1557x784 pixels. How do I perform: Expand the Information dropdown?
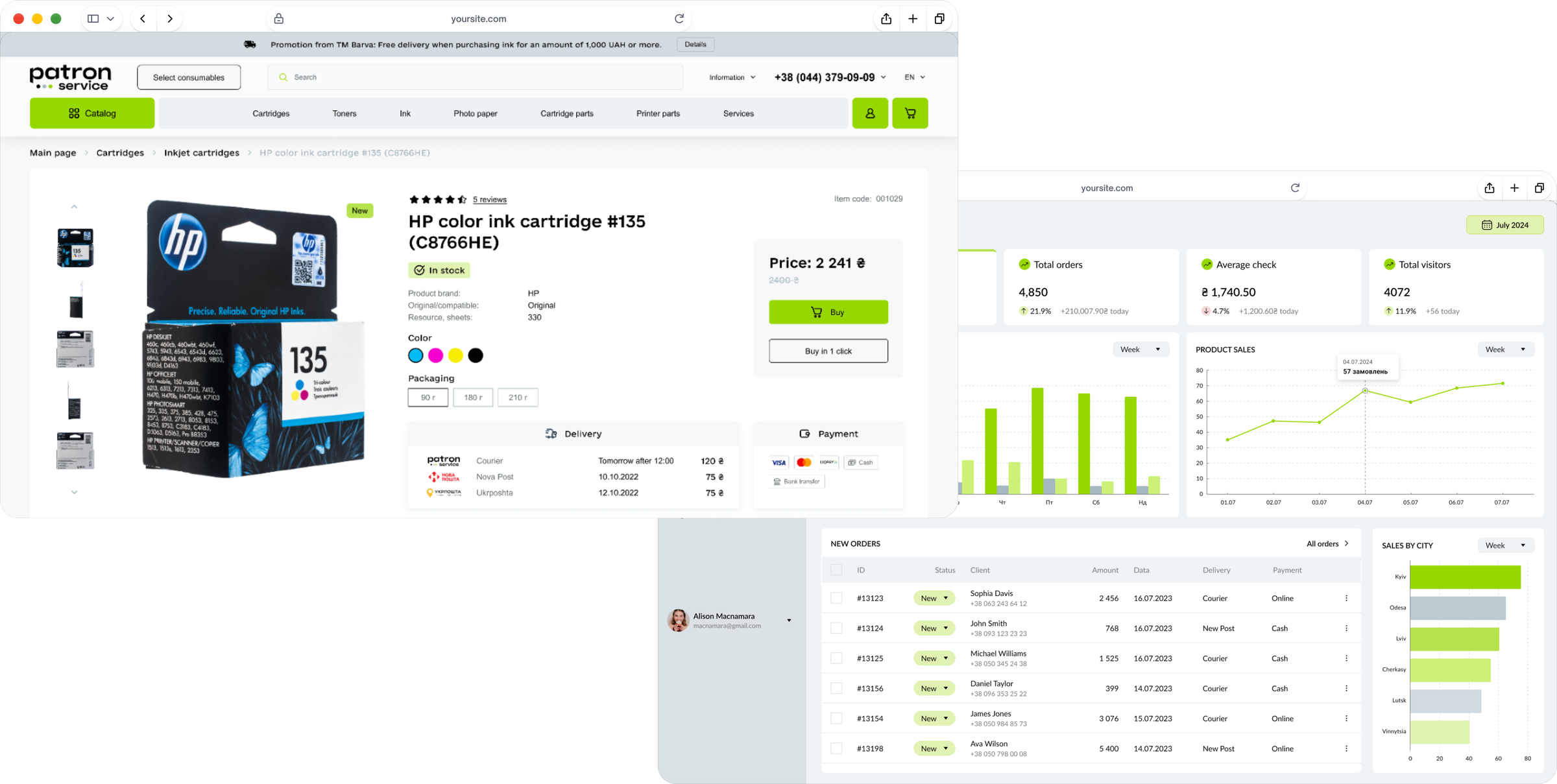[732, 77]
